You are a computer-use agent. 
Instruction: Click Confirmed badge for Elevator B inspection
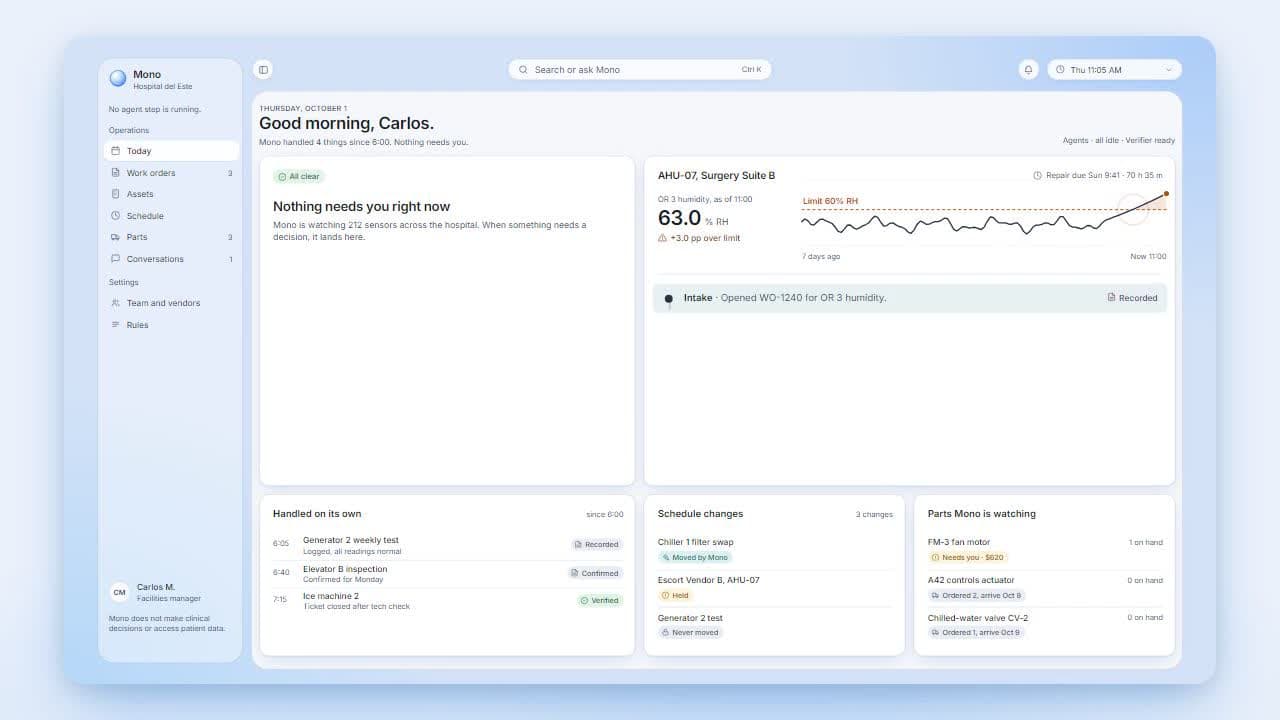(x=595, y=573)
